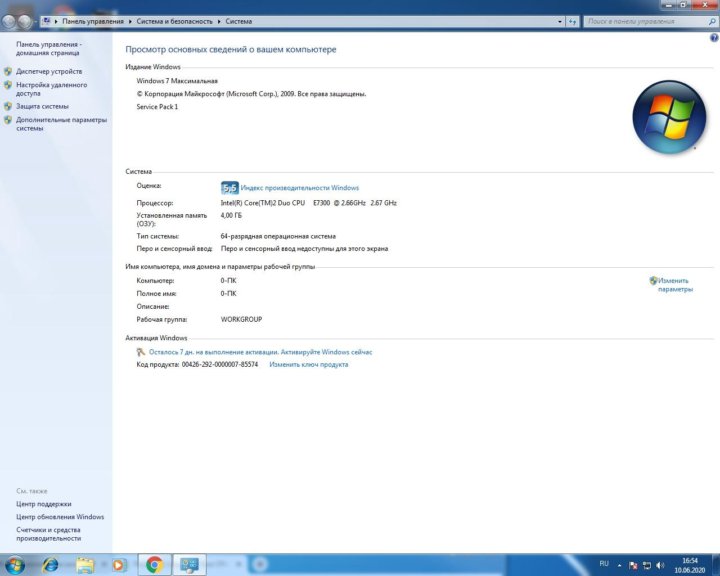Click the Back navigation arrow button
The height and width of the screenshot is (576, 720).
pos(9,21)
